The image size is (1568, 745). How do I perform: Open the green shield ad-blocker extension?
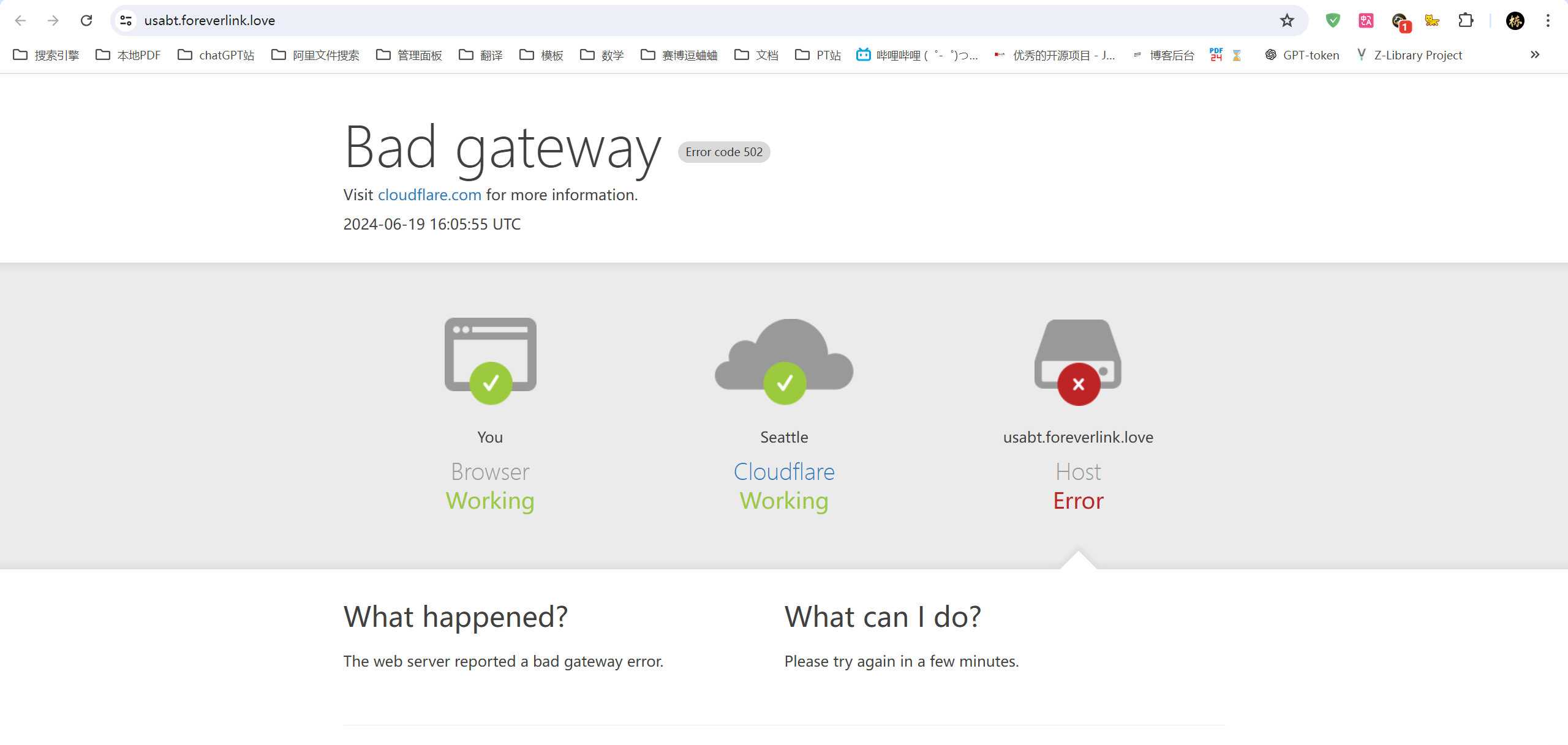pos(1333,21)
